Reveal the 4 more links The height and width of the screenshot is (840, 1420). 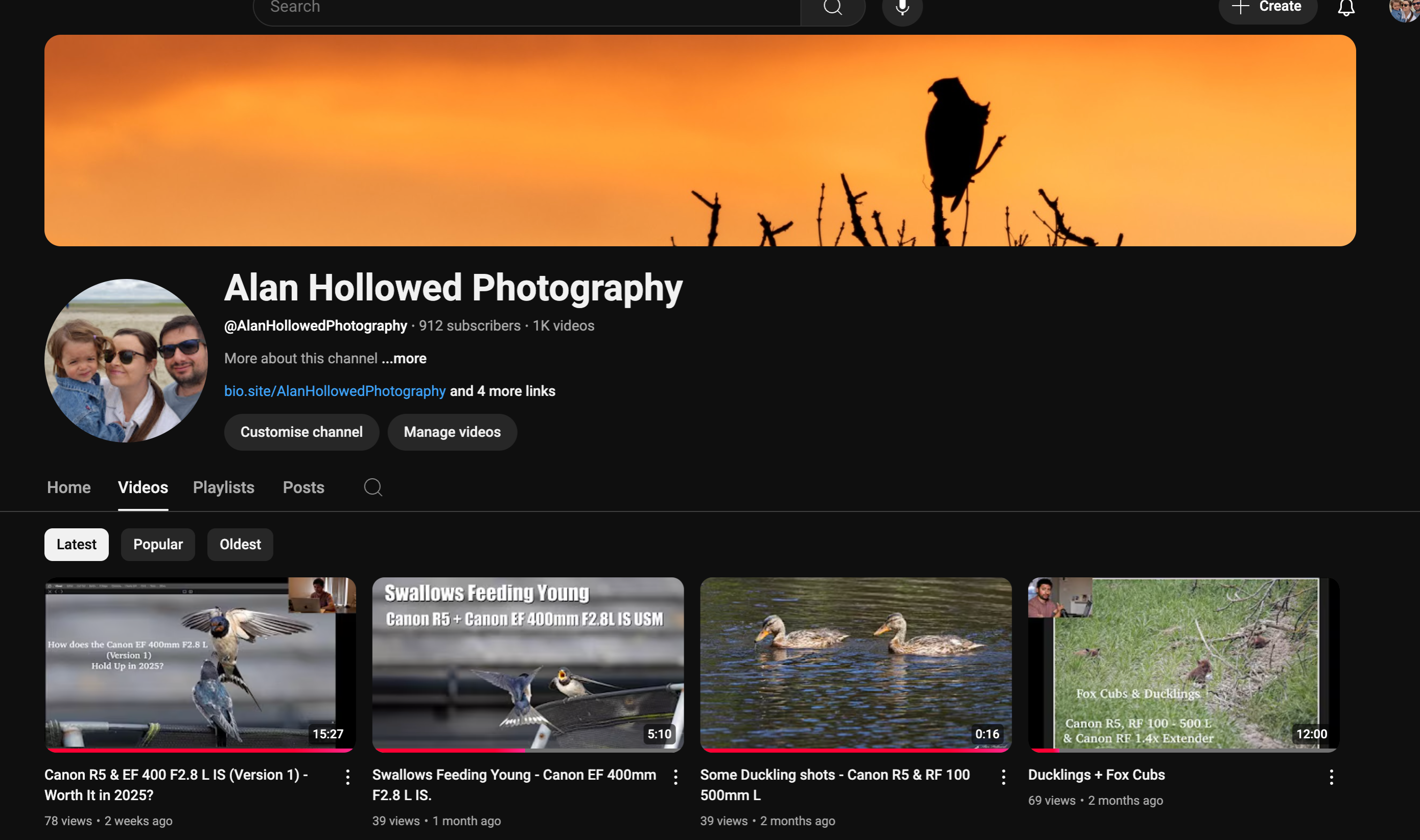pos(502,390)
